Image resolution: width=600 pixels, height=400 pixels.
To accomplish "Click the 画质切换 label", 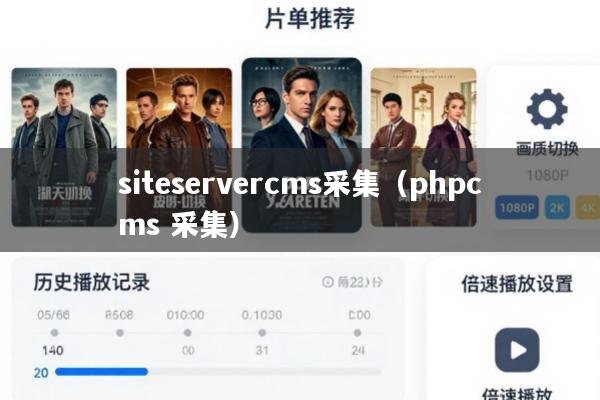I will (x=547, y=149).
